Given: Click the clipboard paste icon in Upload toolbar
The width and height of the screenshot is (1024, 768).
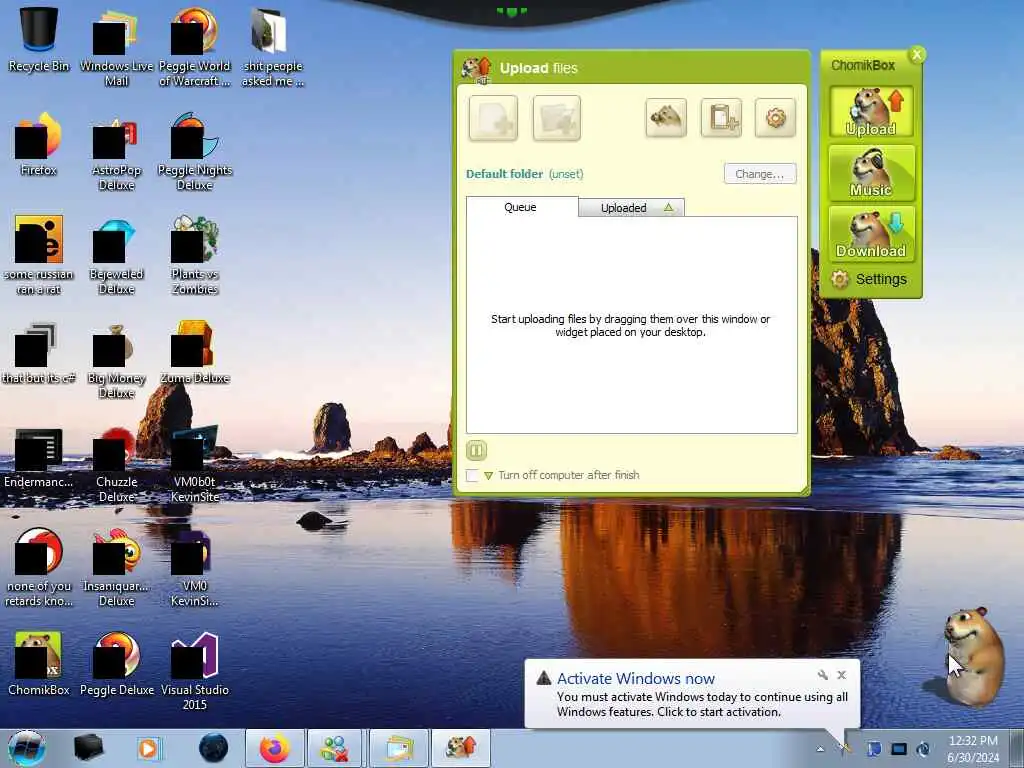Looking at the screenshot, I should [x=721, y=118].
